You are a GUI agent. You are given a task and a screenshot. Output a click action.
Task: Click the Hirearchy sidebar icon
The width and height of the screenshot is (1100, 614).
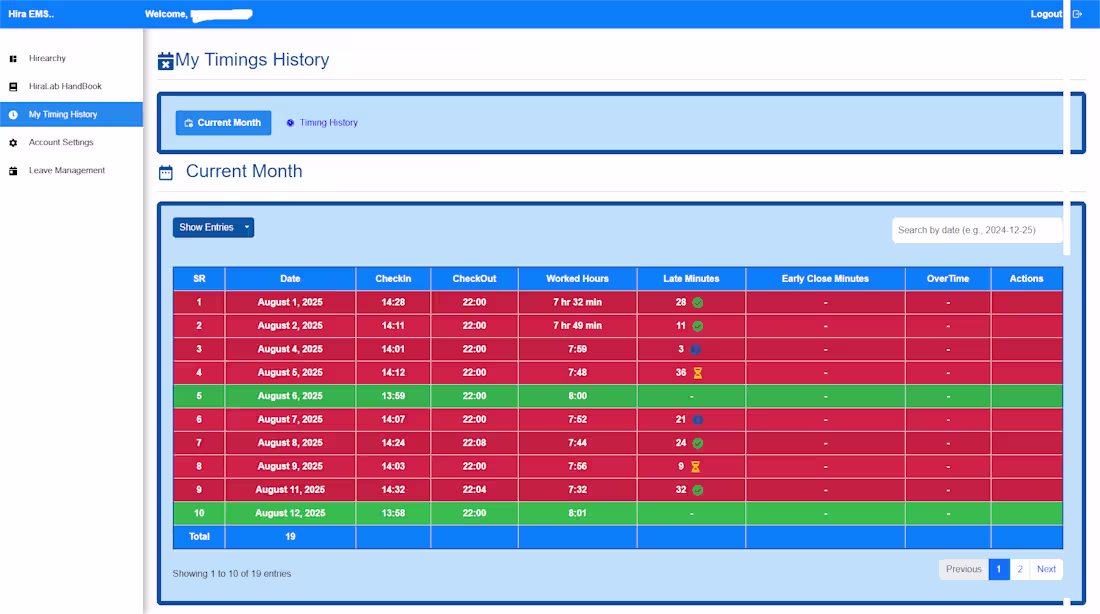pos(13,58)
